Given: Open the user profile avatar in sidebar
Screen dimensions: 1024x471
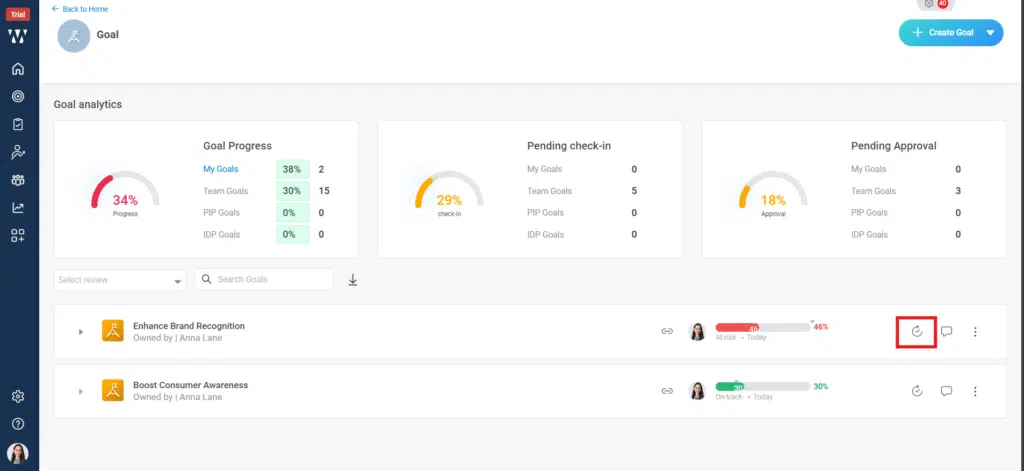Looking at the screenshot, I should tap(18, 453).
